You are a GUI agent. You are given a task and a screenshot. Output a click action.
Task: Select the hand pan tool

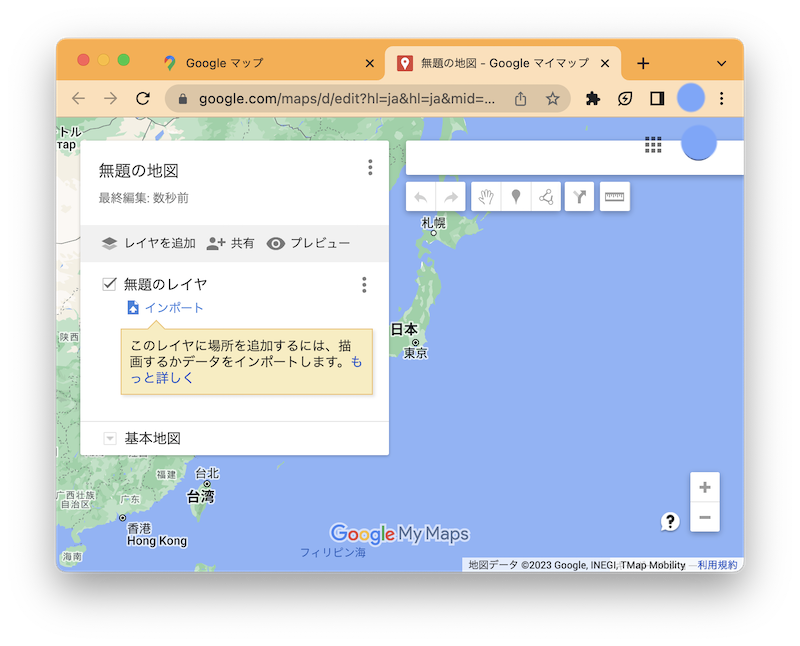486,197
